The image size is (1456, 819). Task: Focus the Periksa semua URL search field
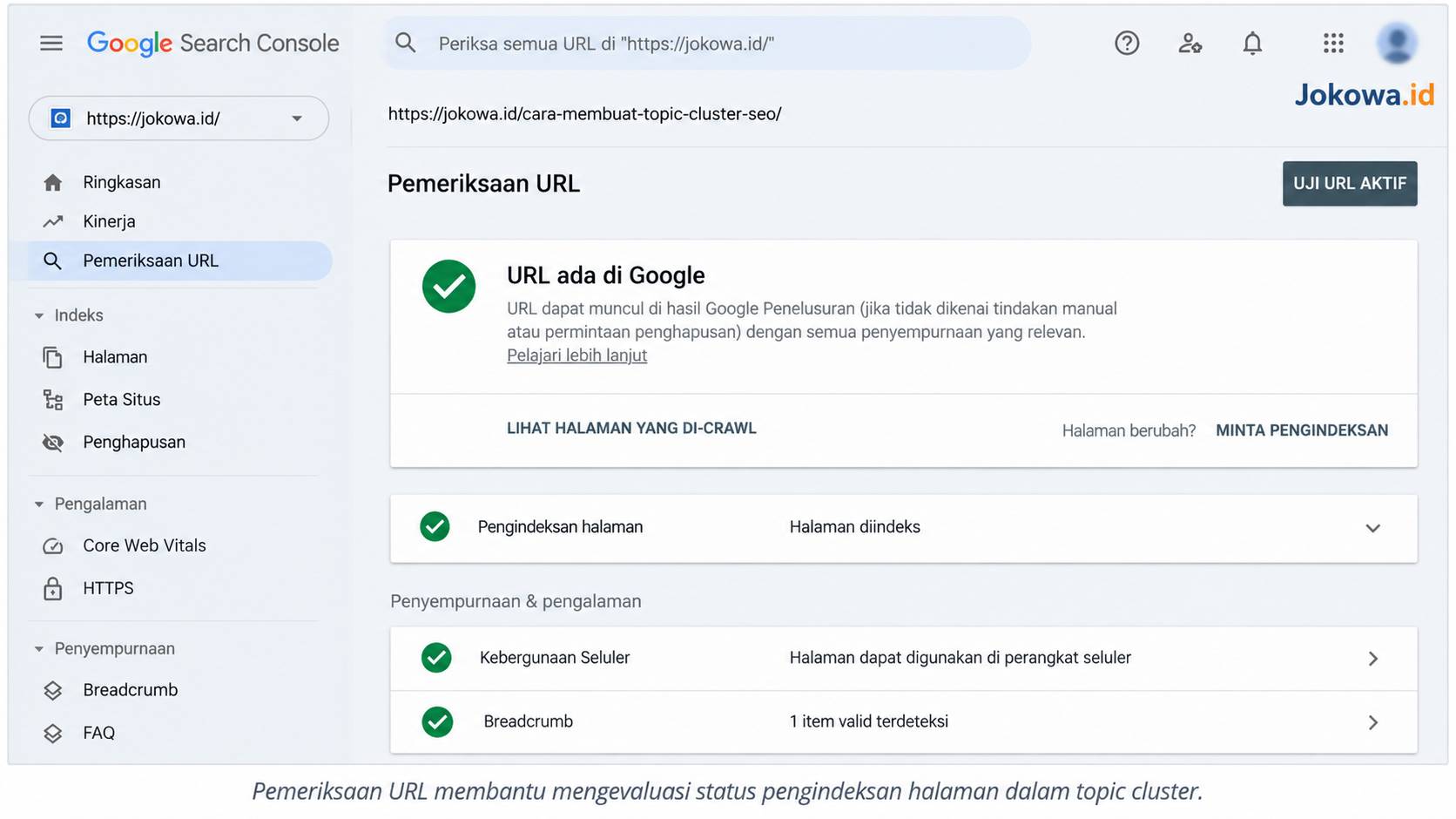[707, 44]
